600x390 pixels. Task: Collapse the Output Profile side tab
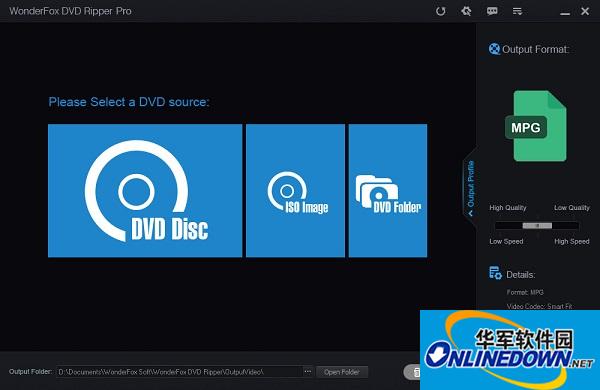470,188
